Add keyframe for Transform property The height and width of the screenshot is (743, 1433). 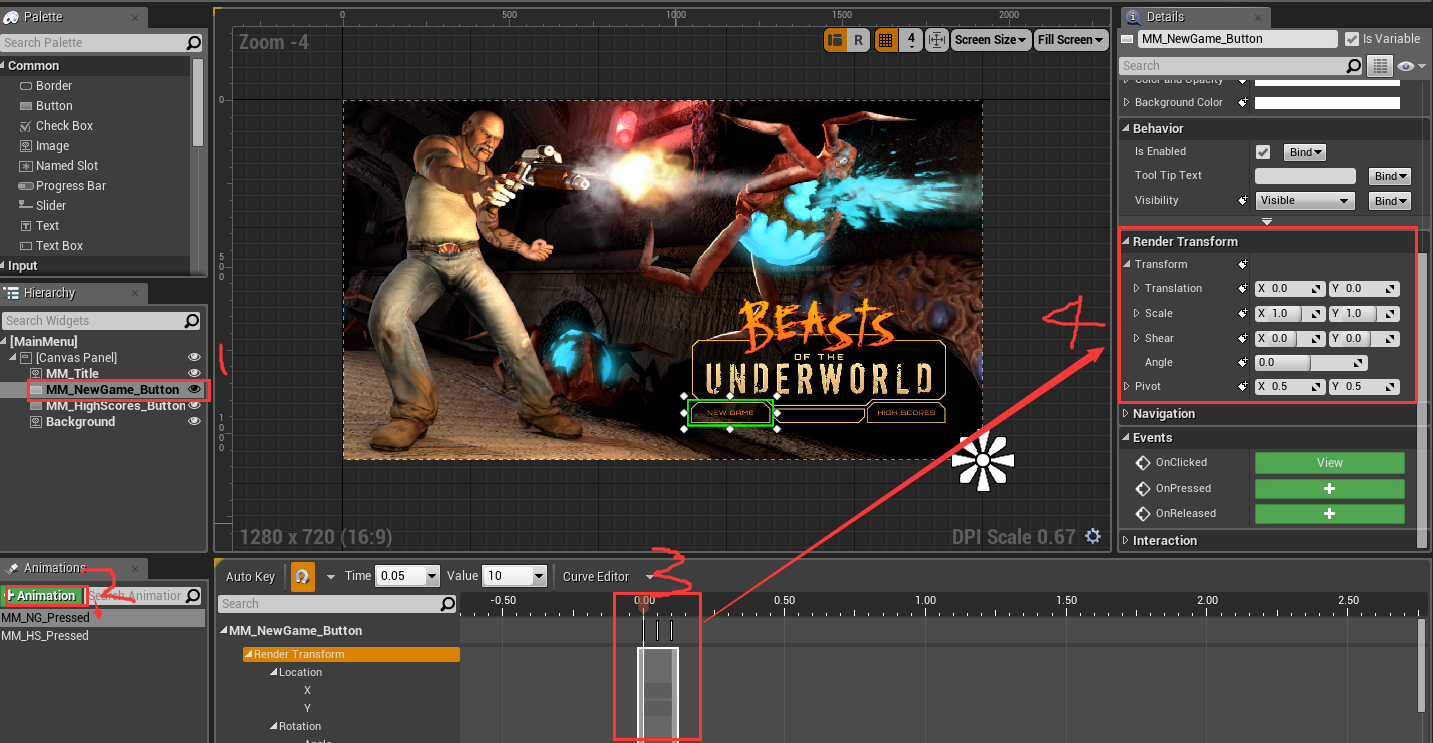(x=1243, y=264)
